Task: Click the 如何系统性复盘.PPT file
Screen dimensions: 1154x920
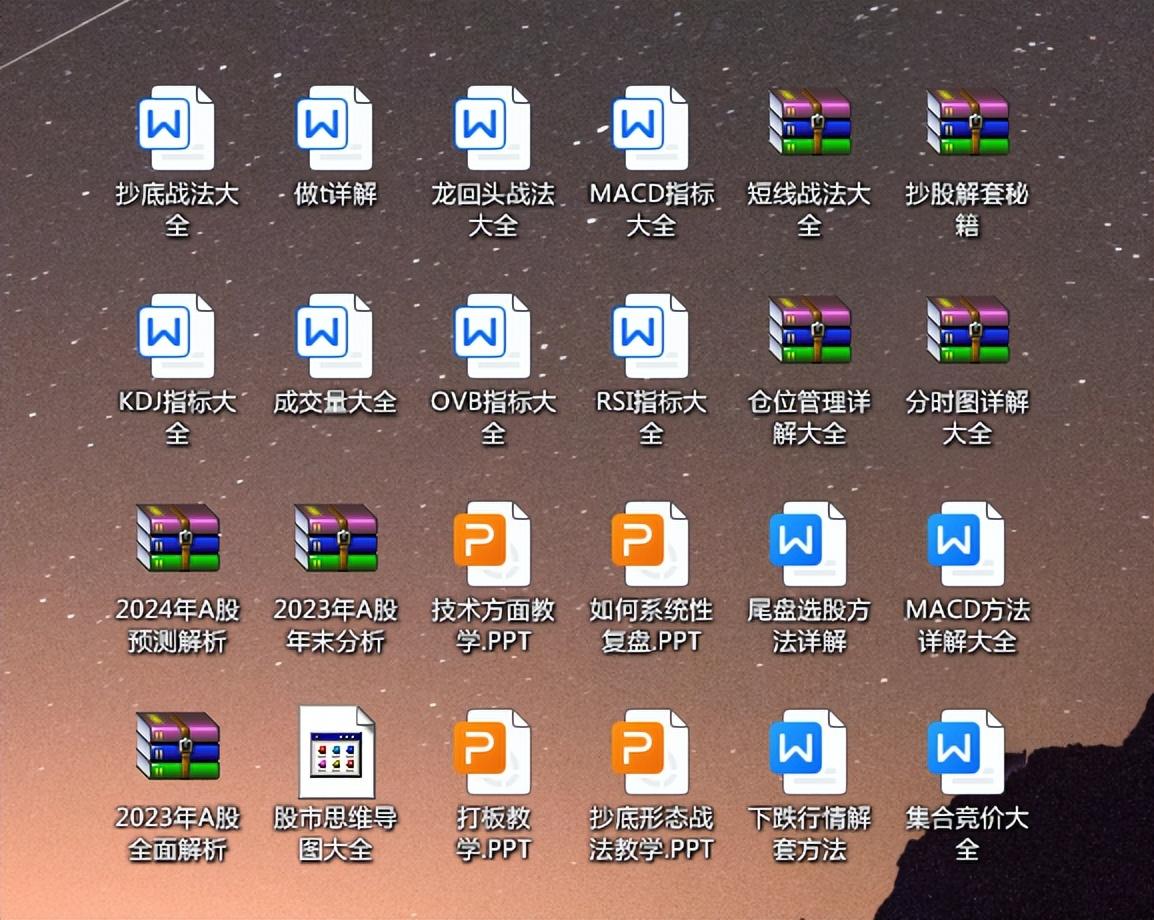Action: [651, 544]
